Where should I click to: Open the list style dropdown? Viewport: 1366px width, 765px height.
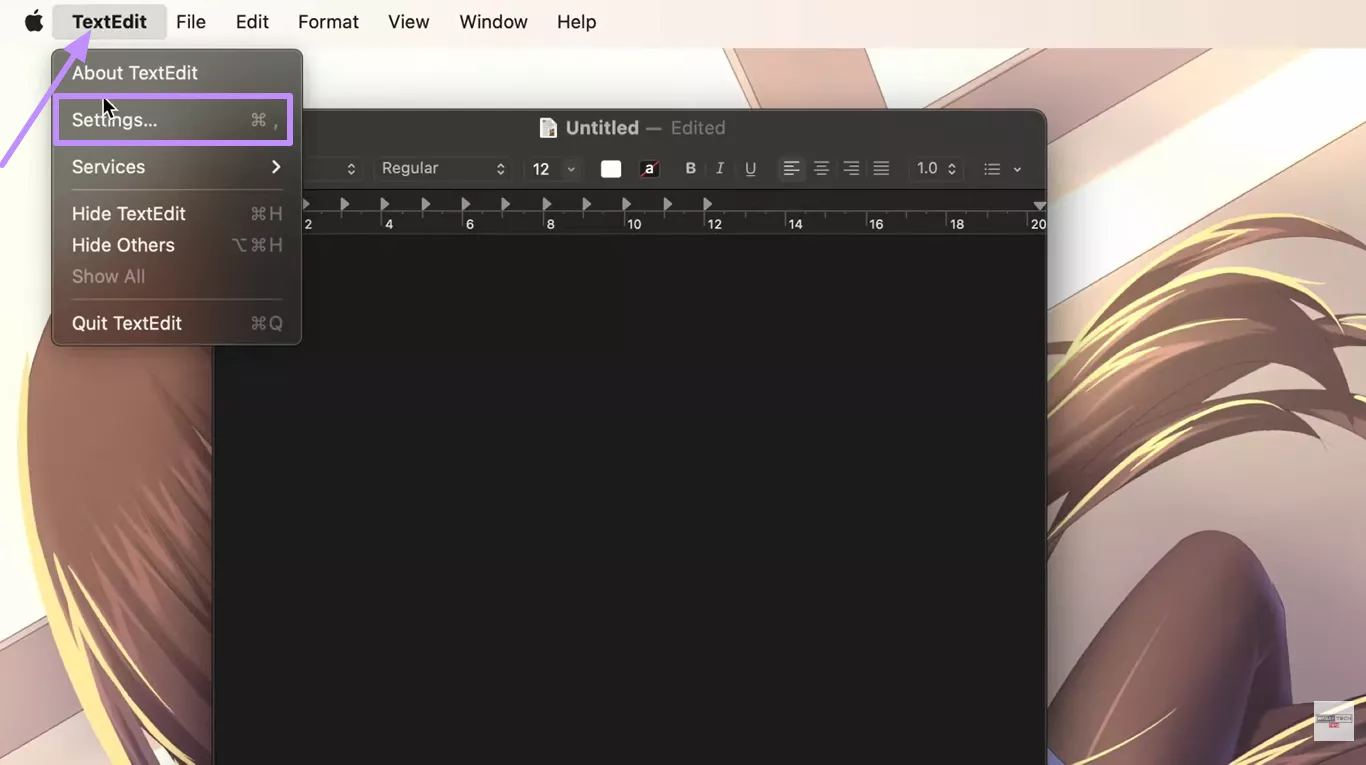[1001, 169]
